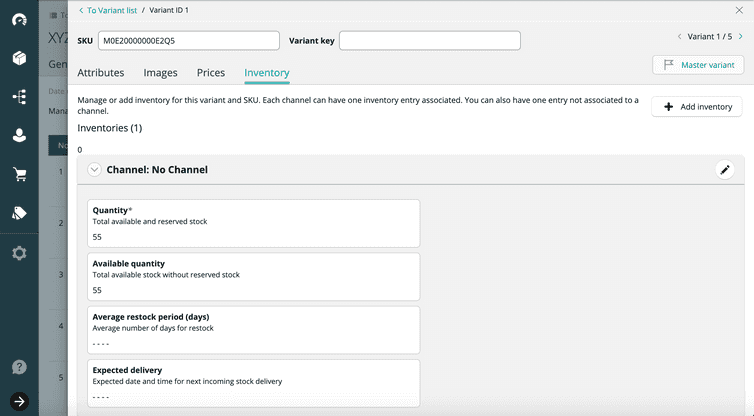
Task: Switch to the Attributes tab
Action: point(100,73)
